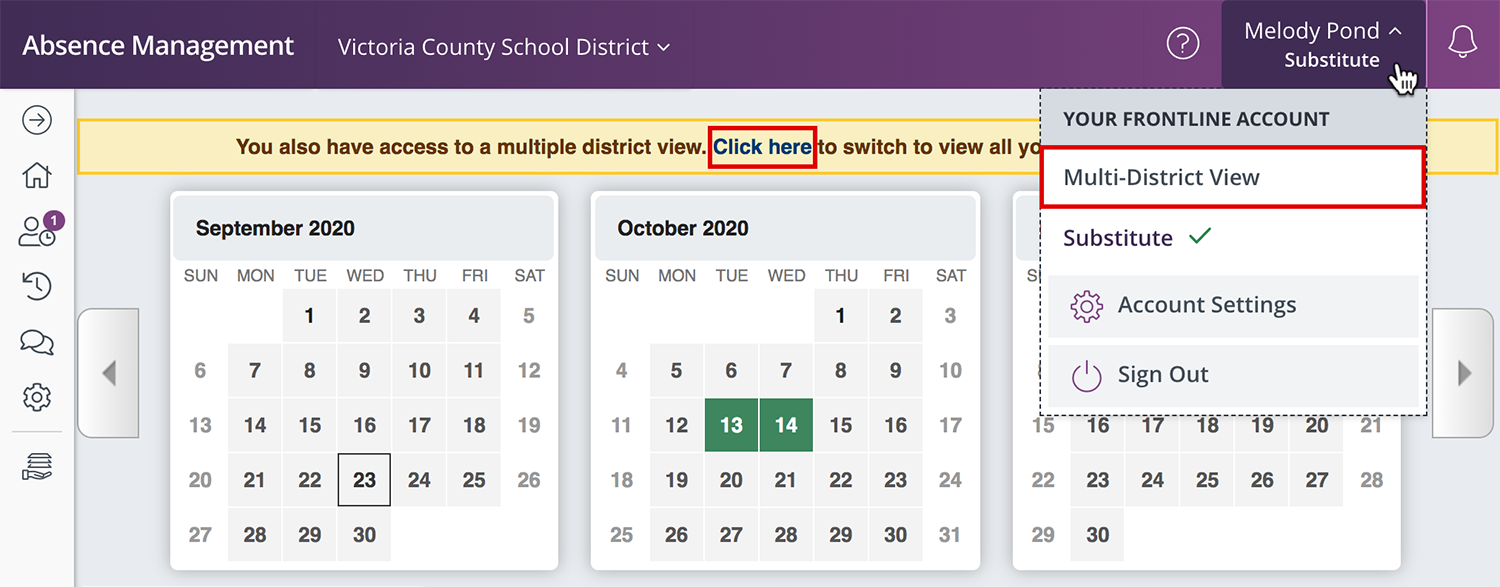
Task: Open the feedback chat bubbles icon
Action: tap(37, 342)
